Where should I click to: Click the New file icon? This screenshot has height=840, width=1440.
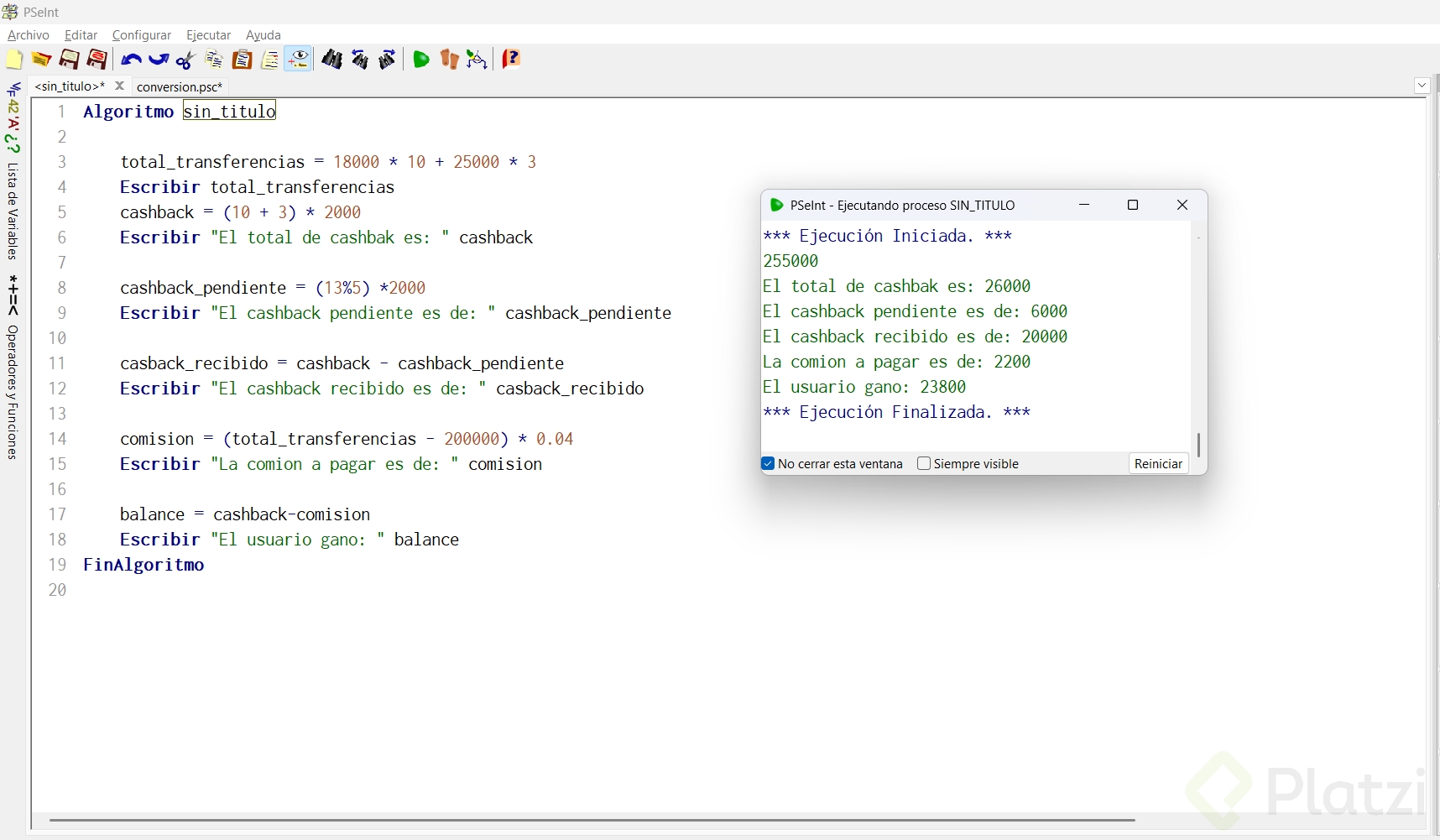tap(14, 60)
